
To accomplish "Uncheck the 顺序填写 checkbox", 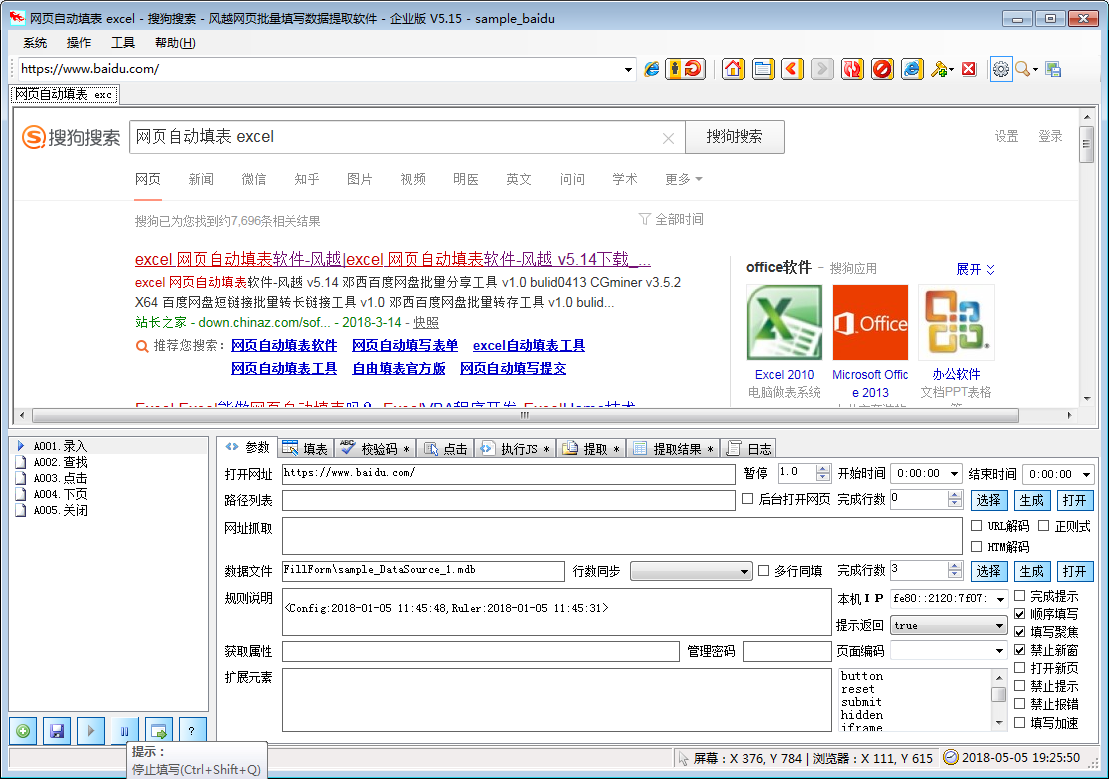I will click(x=1019, y=613).
